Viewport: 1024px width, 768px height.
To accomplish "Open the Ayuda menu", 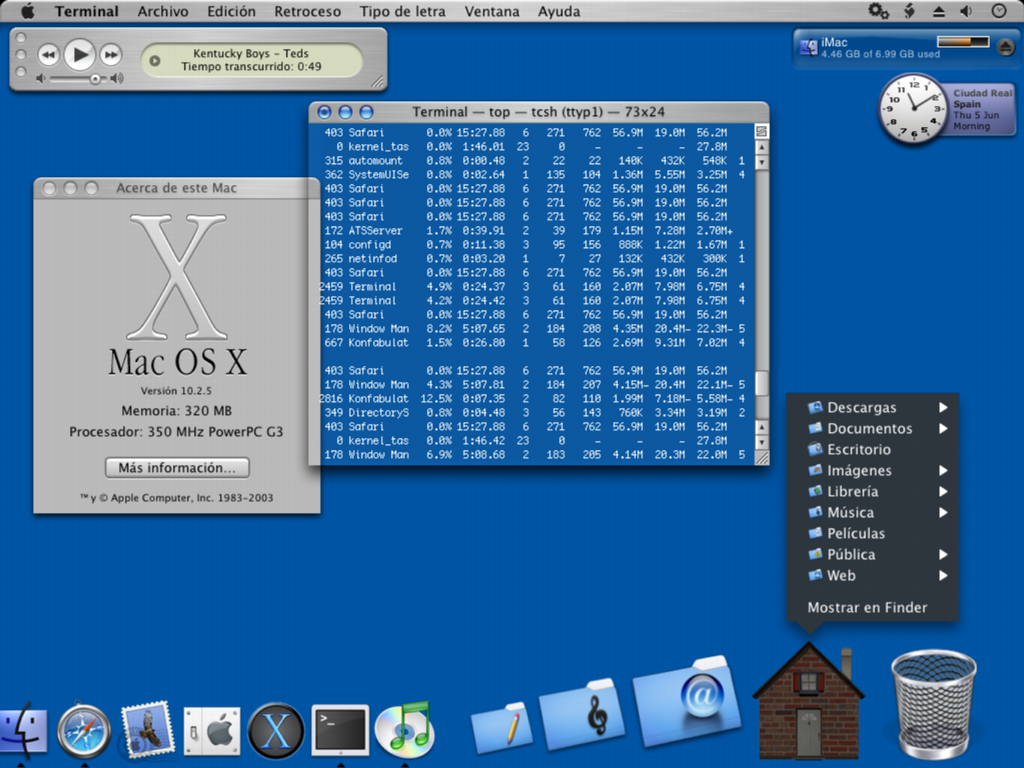I will [x=559, y=11].
